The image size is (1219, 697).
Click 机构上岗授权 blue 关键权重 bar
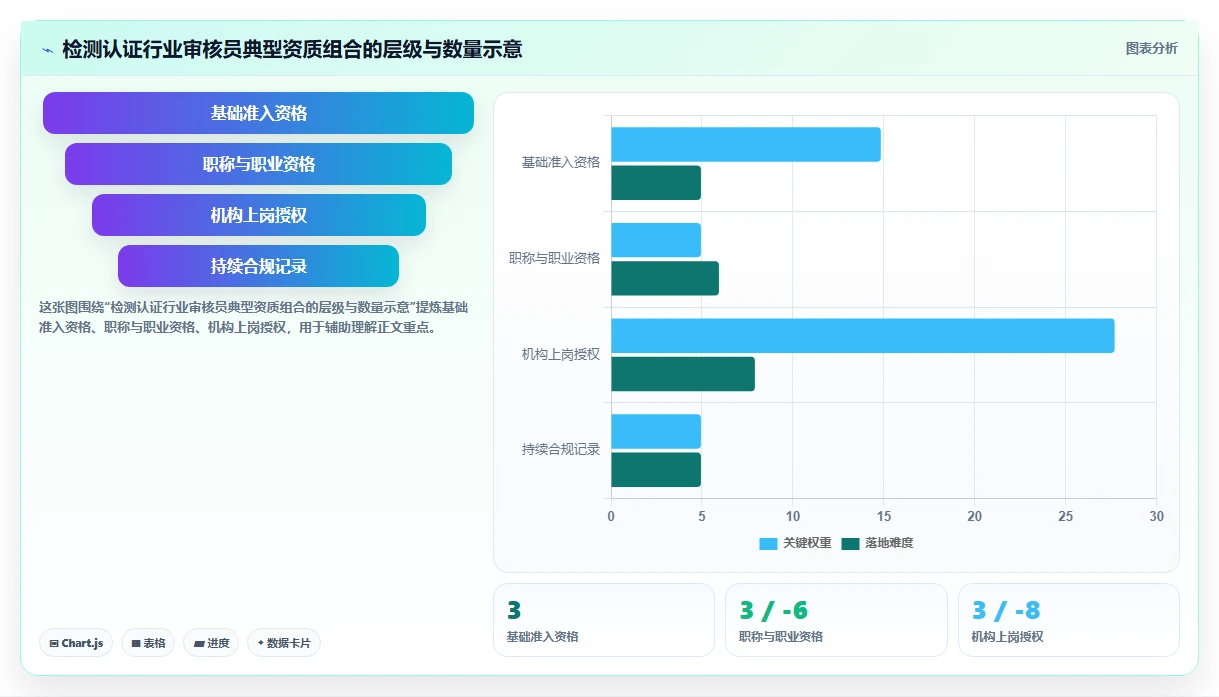[863, 336]
